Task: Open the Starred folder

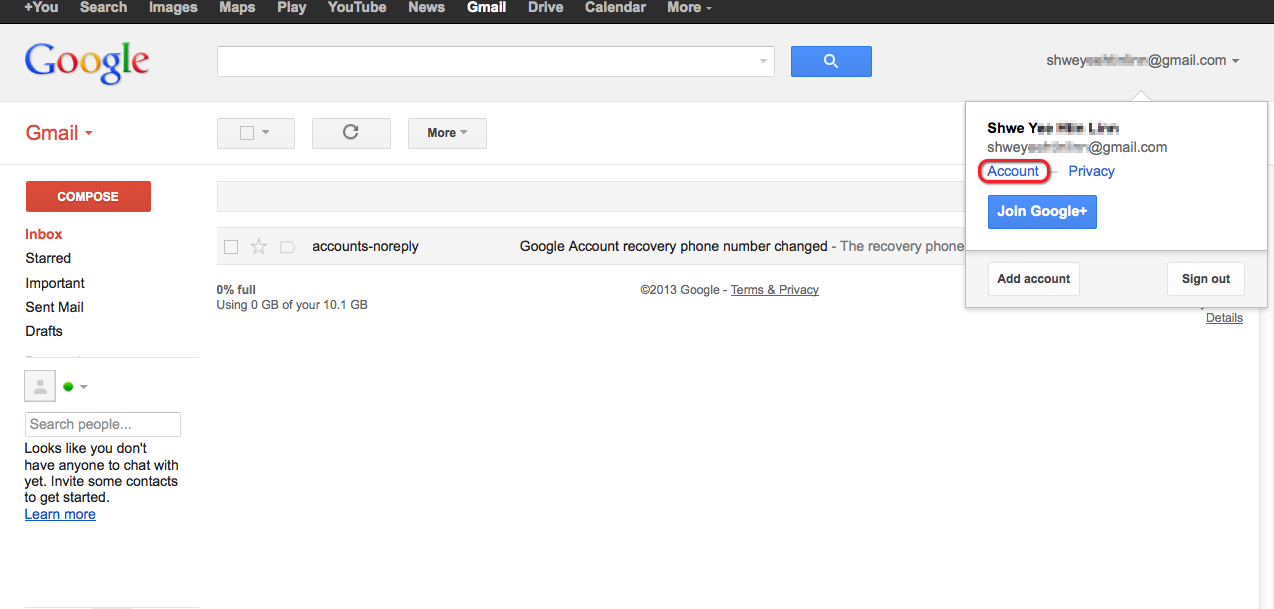Action: click(48, 258)
